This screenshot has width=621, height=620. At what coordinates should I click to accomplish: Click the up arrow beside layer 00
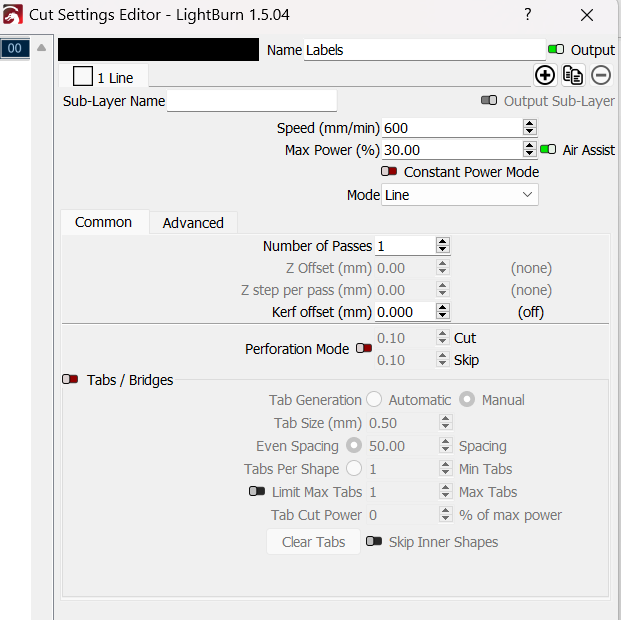[42, 48]
